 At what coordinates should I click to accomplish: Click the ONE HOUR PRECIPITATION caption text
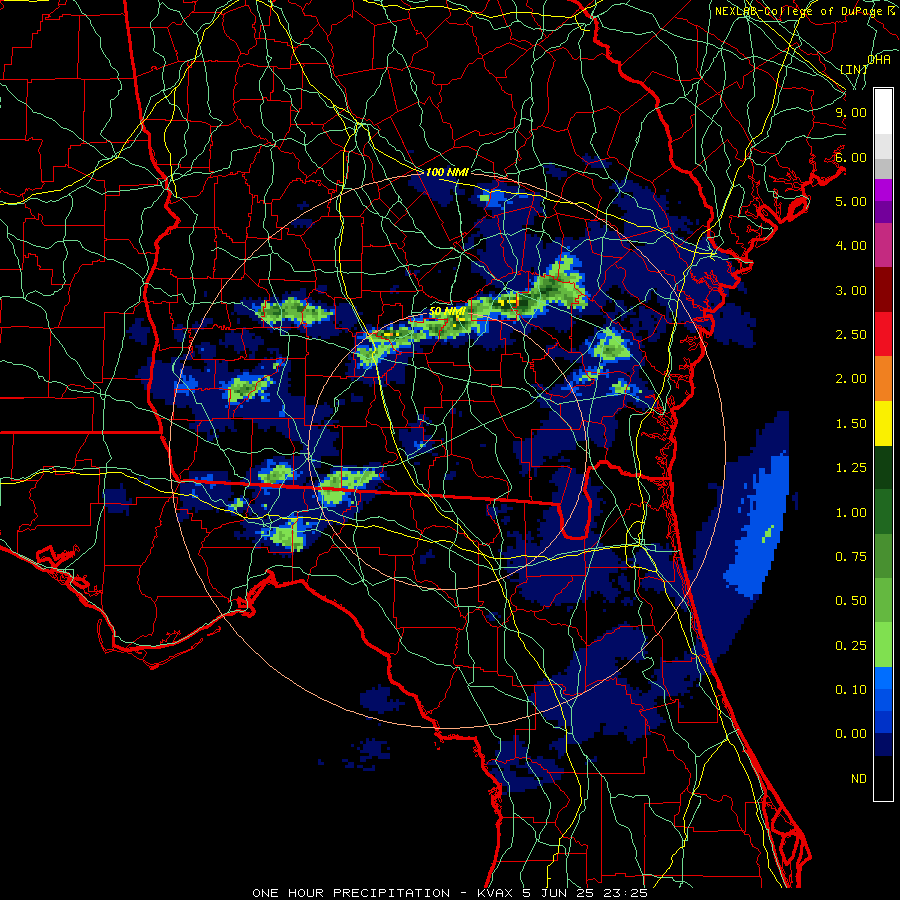351,893
